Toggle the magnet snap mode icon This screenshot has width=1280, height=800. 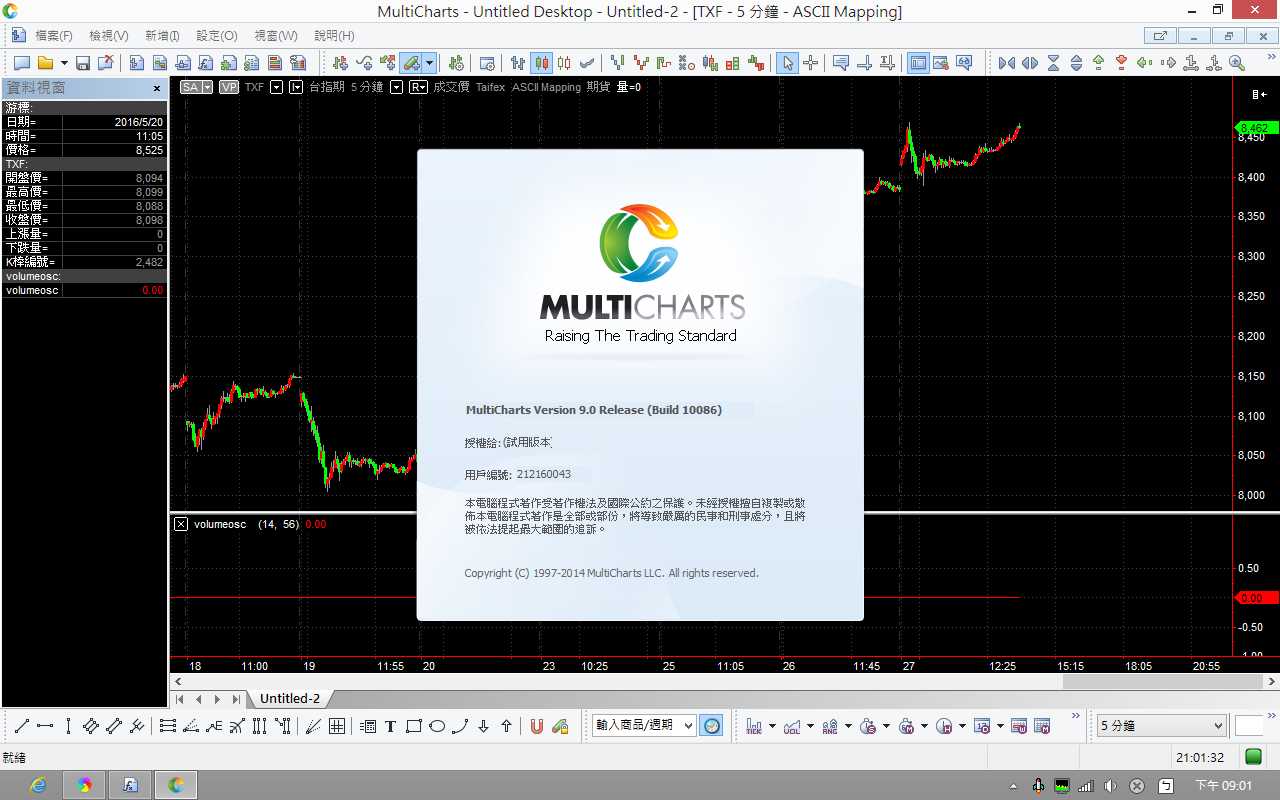click(537, 726)
